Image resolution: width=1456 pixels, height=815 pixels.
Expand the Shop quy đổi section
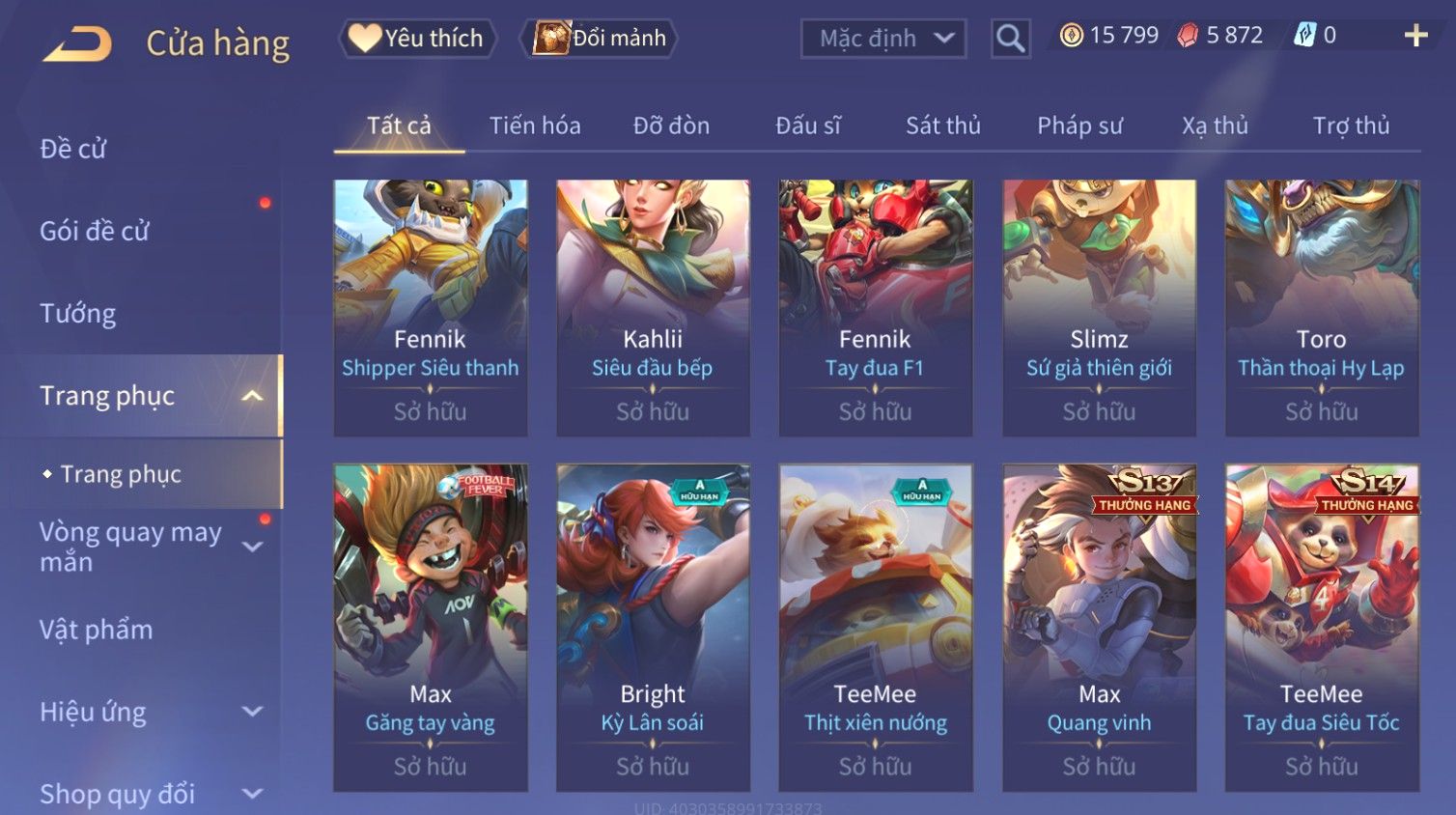pos(252,794)
